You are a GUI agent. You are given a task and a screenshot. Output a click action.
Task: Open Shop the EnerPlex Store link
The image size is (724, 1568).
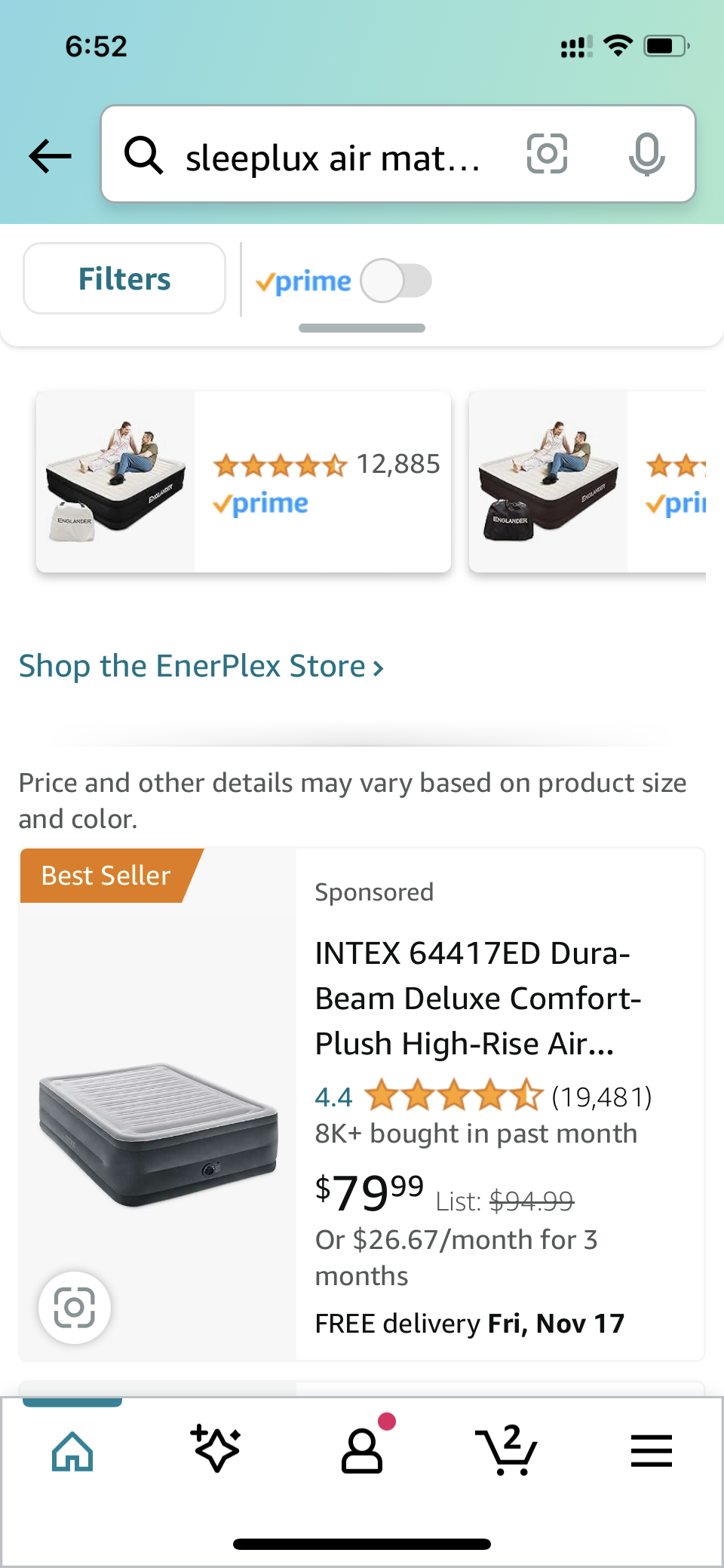pyautogui.click(x=192, y=666)
